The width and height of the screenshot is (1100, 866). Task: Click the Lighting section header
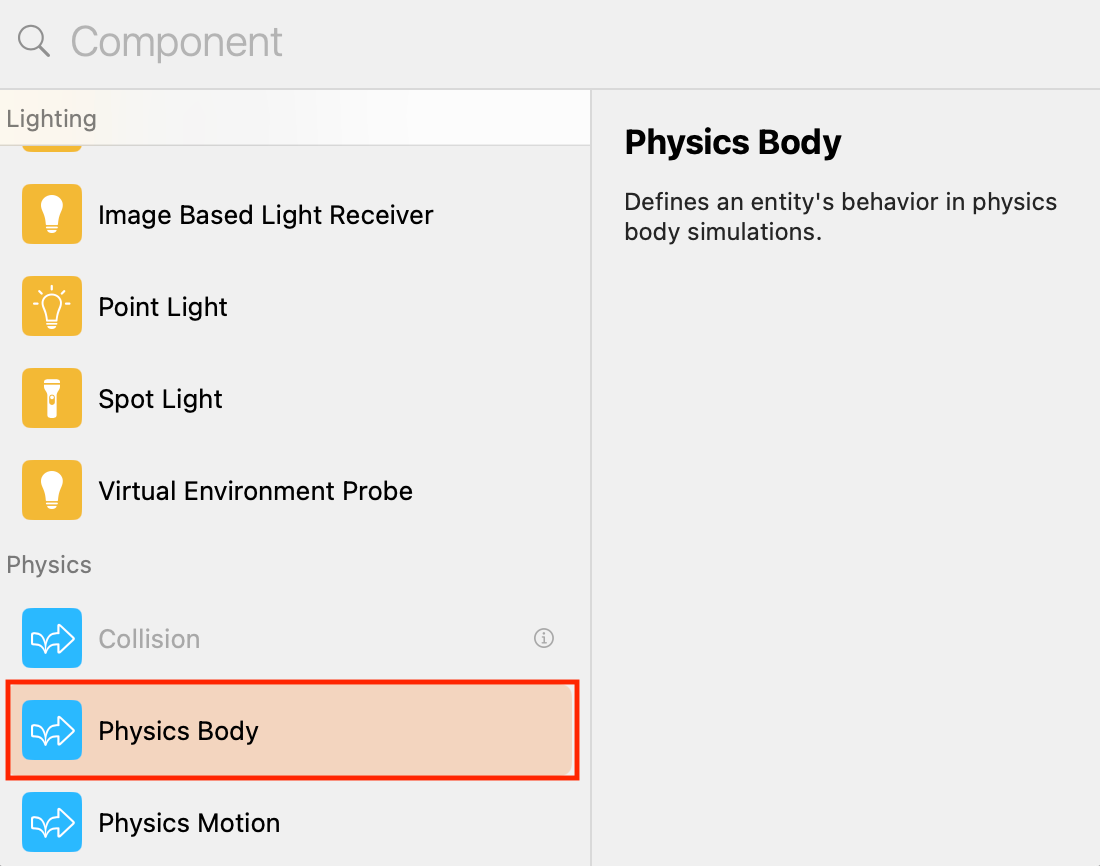tap(52, 119)
